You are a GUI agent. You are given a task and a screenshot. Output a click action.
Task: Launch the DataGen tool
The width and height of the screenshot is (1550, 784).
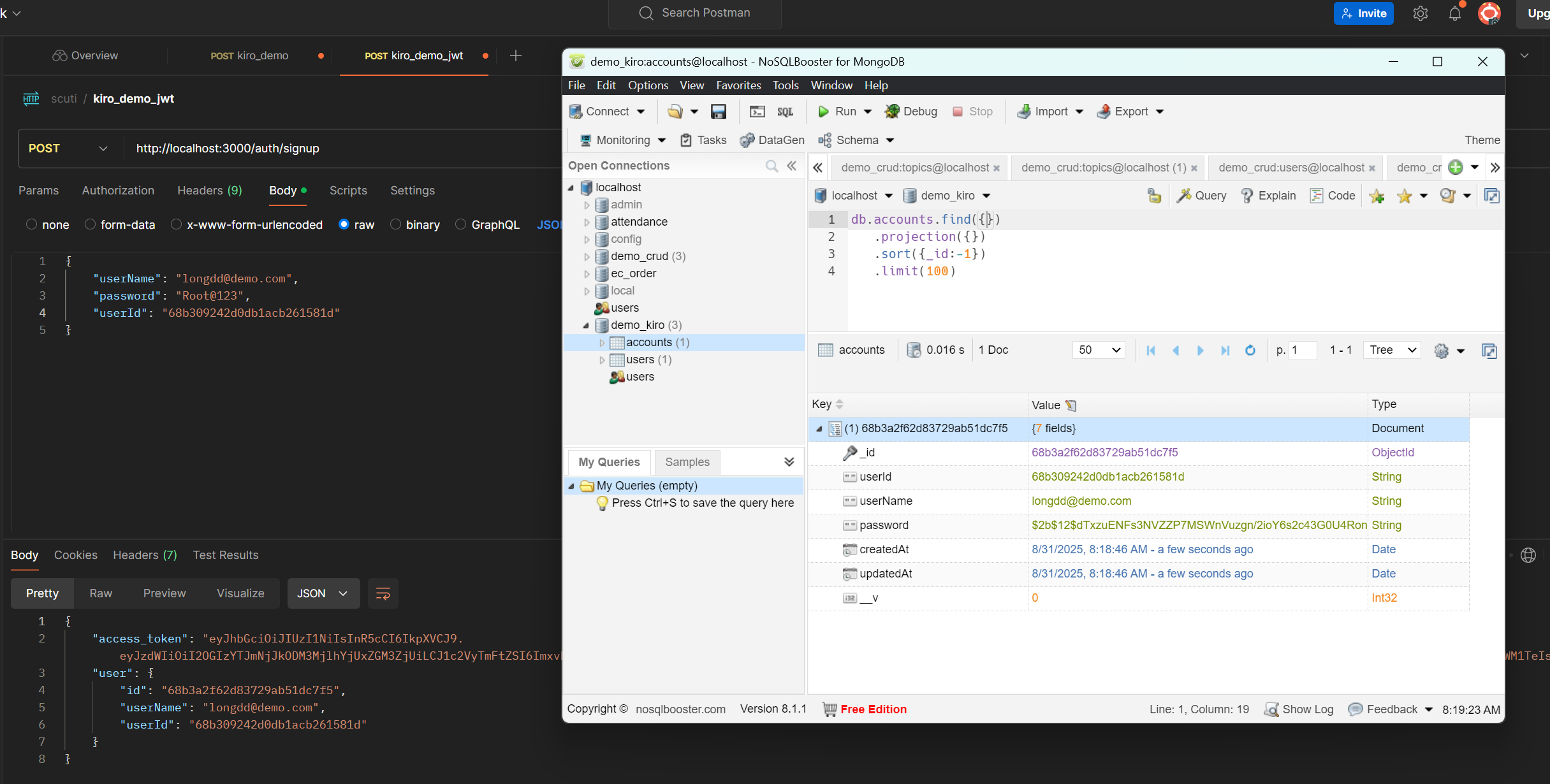(772, 140)
